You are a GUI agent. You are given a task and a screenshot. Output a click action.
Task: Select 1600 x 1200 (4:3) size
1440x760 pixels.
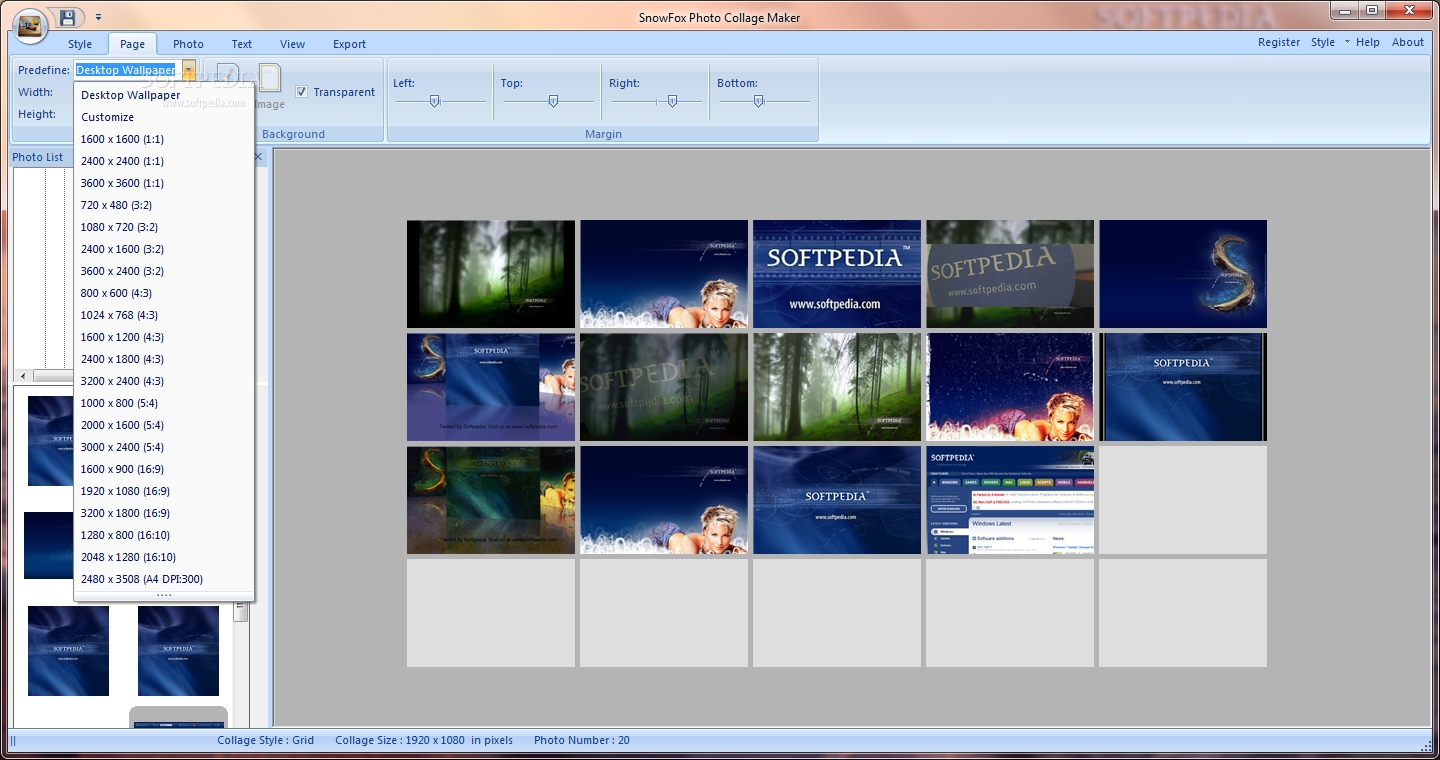click(164, 337)
